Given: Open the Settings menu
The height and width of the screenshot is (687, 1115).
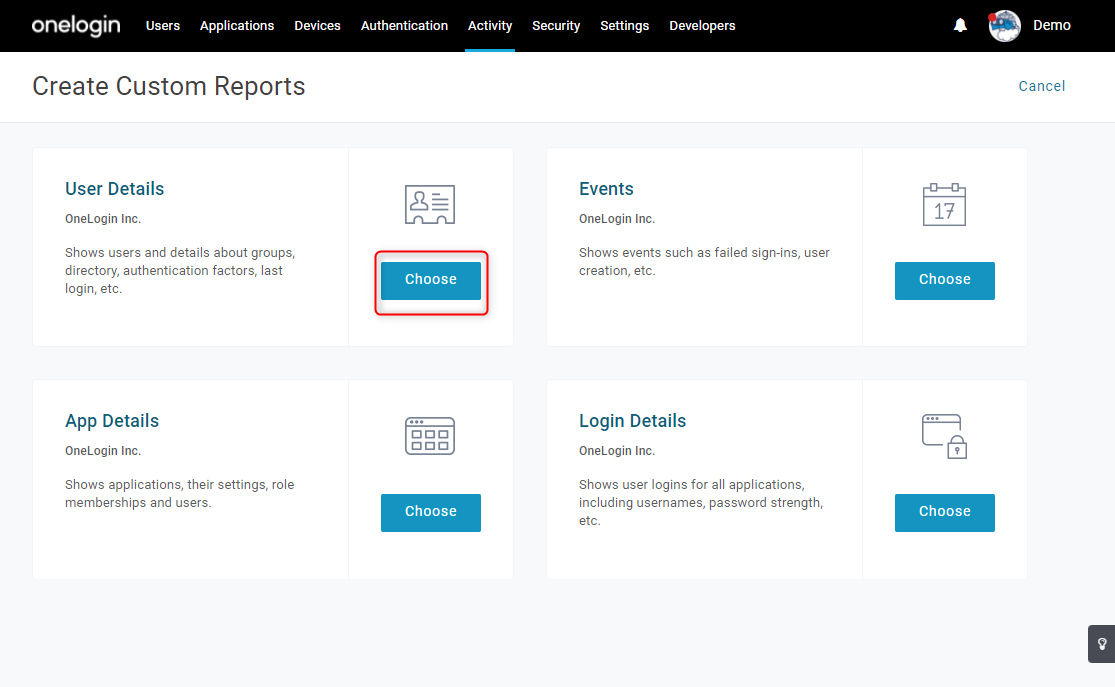Looking at the screenshot, I should tap(624, 26).
